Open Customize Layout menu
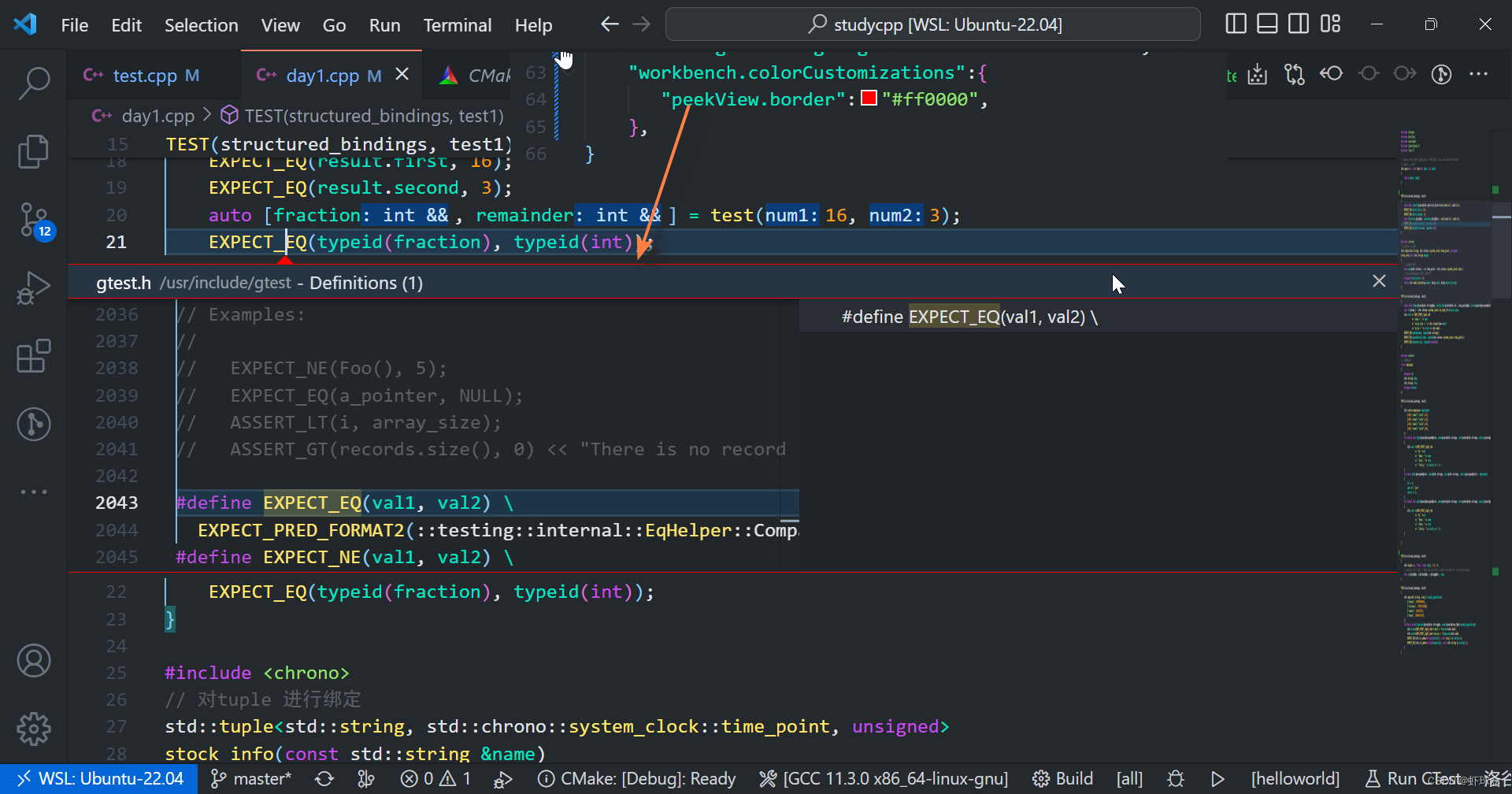 pyautogui.click(x=1330, y=24)
